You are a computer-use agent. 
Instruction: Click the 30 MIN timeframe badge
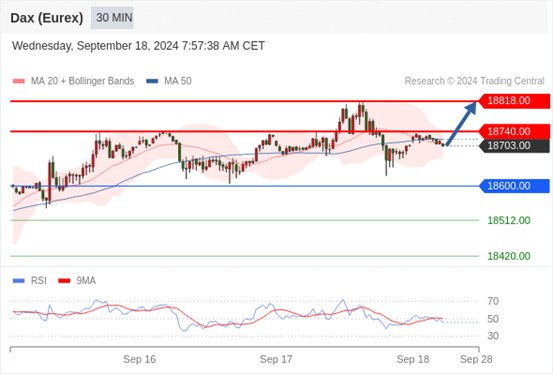coord(112,18)
